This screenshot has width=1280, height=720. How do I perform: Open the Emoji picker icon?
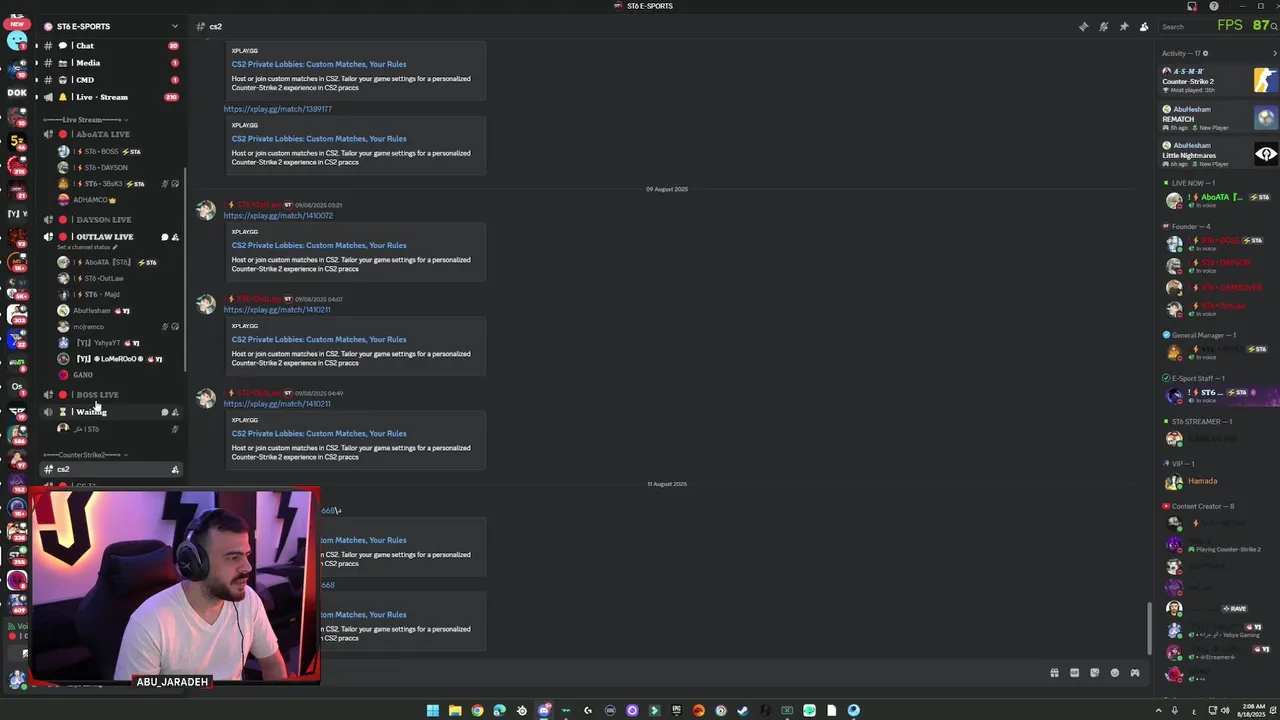pos(1115,673)
